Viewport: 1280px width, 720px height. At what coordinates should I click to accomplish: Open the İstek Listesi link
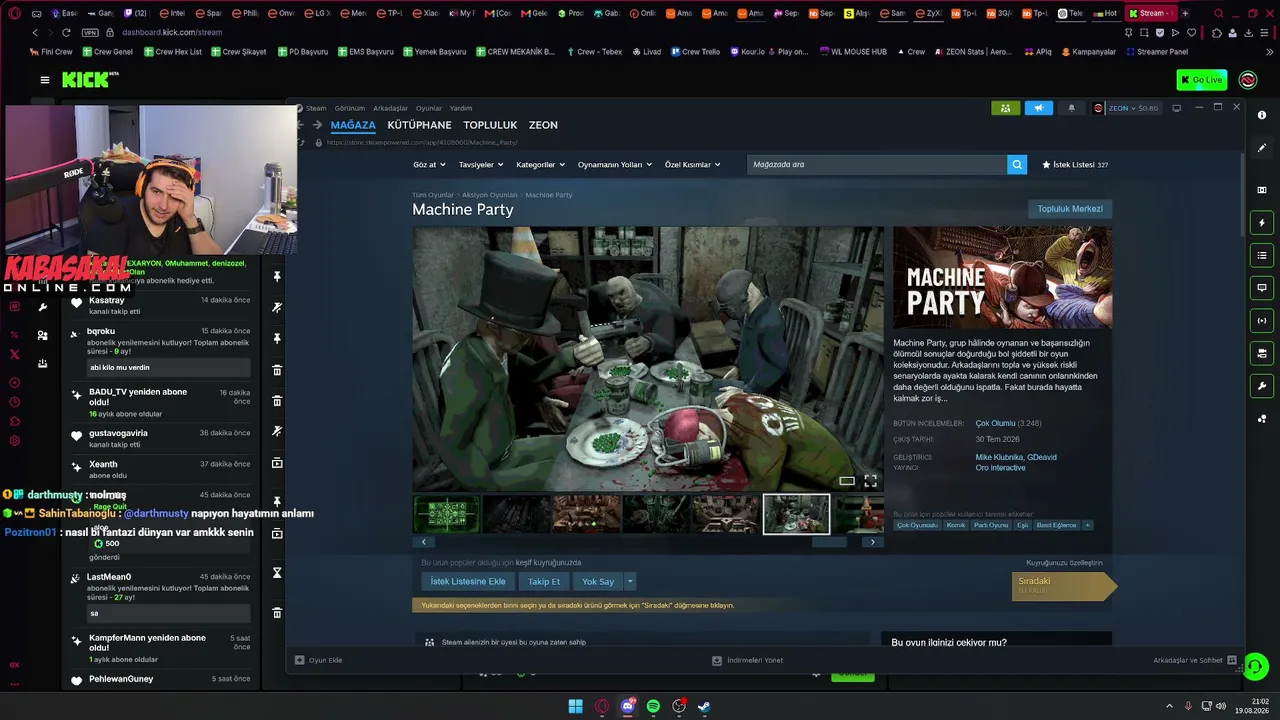coord(1075,164)
